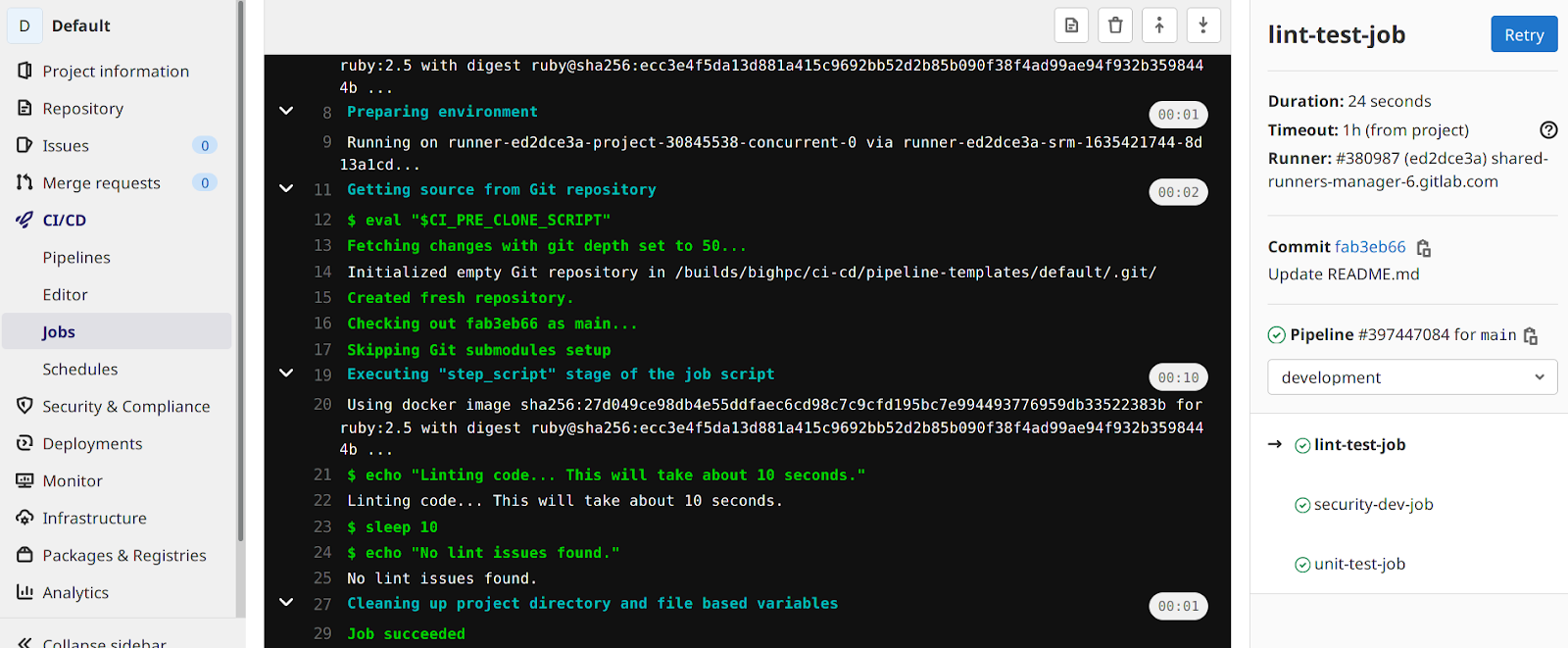The height and width of the screenshot is (648, 1568).
Task: Click the Infrastructure cloud icon
Action: (x=24, y=518)
